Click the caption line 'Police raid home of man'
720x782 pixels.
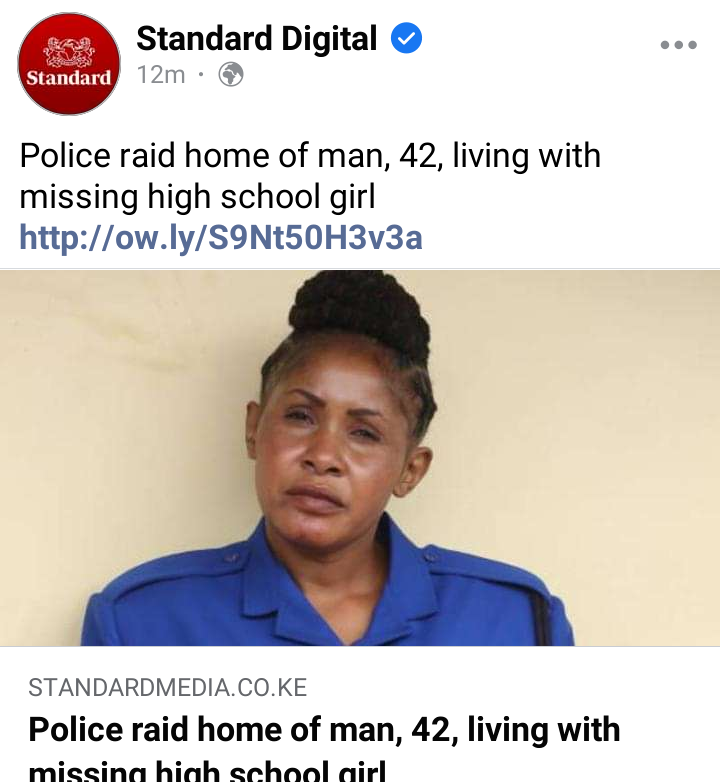204,156
